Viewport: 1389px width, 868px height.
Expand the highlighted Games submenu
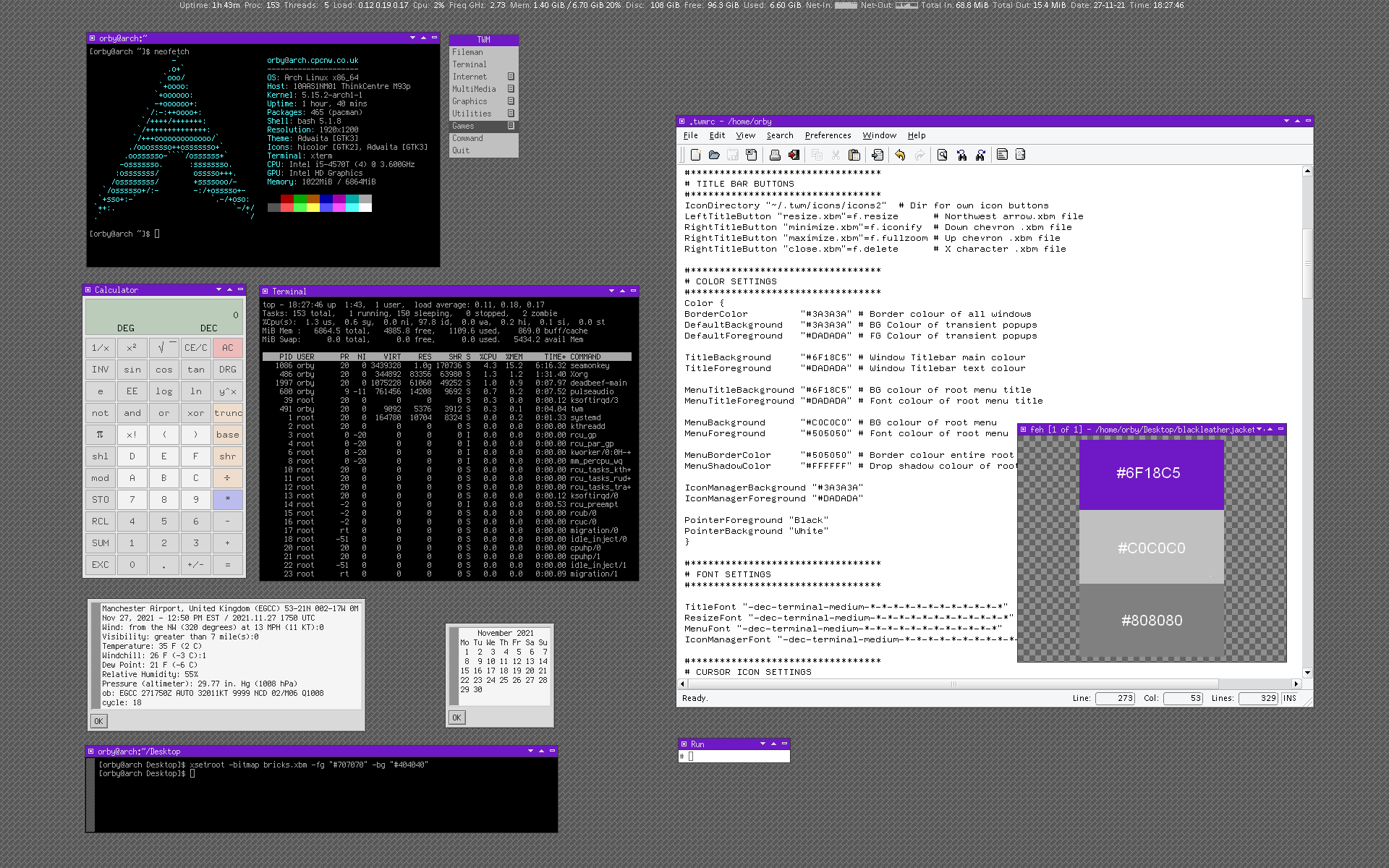tap(511, 126)
